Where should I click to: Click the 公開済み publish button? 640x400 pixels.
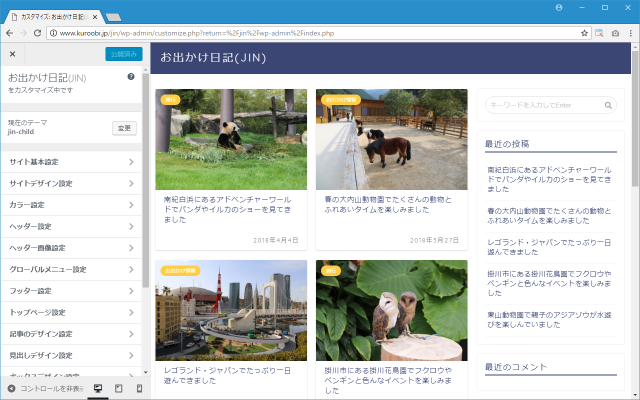pos(124,54)
